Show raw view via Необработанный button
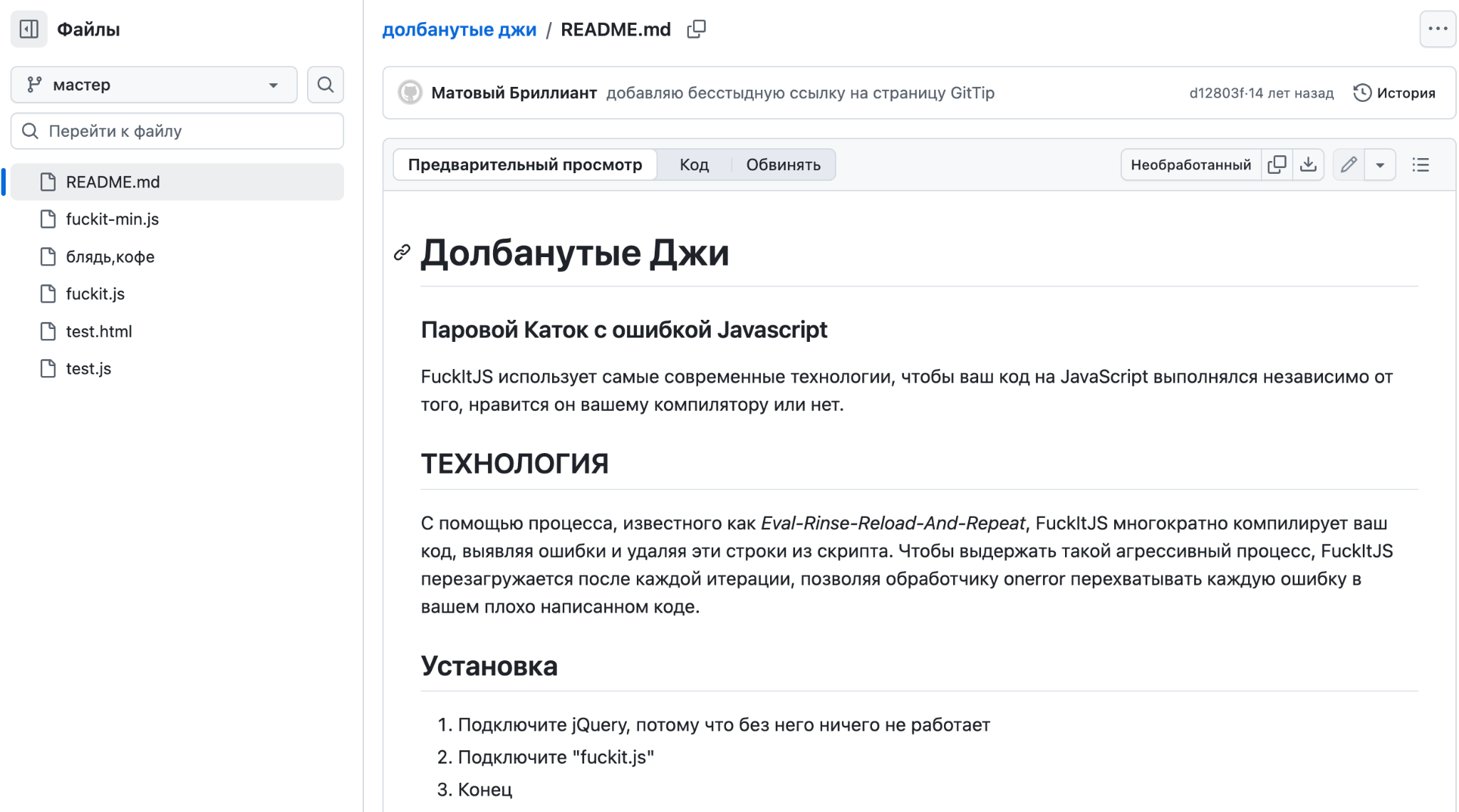This screenshot has width=1459, height=812. point(1190,164)
